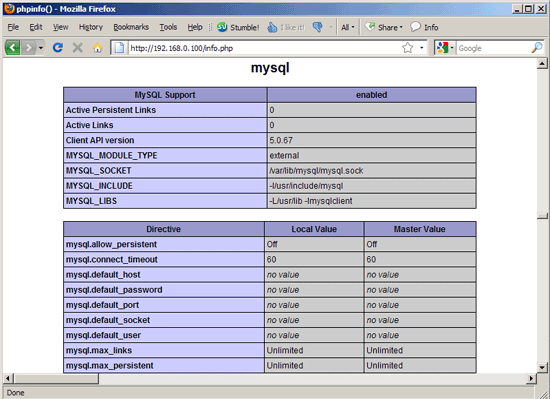550x399 pixels.
Task: Click the 'Client API version' cell
Action: pyautogui.click(x=165, y=140)
